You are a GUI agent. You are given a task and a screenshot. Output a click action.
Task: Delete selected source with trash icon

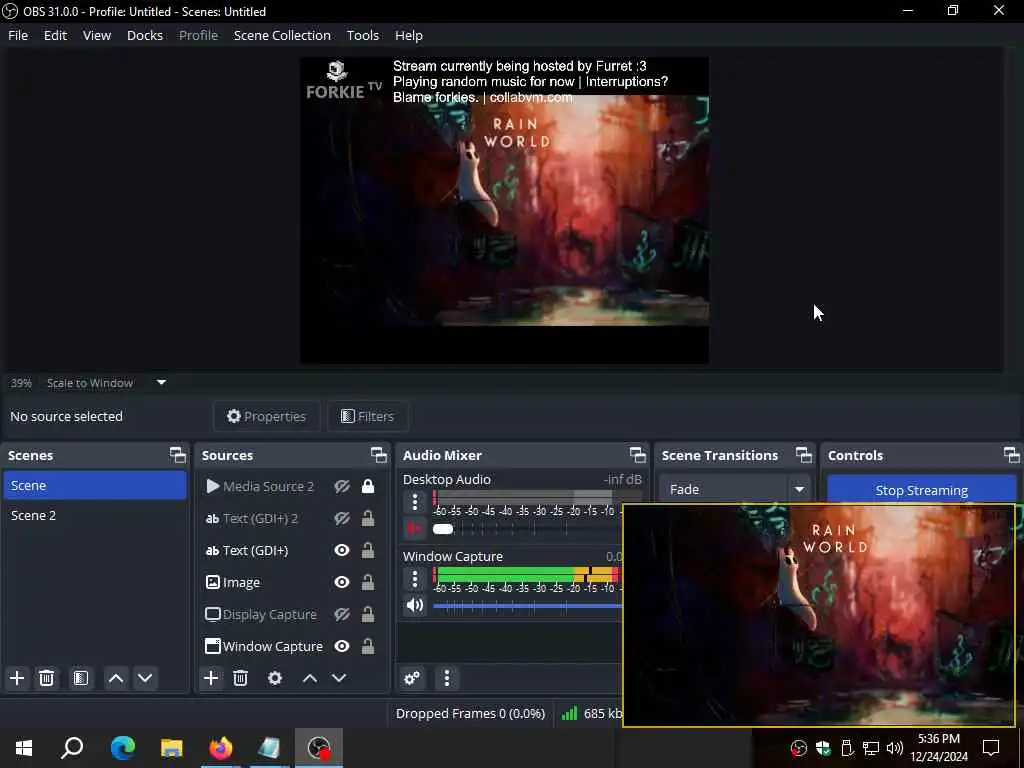pos(240,678)
